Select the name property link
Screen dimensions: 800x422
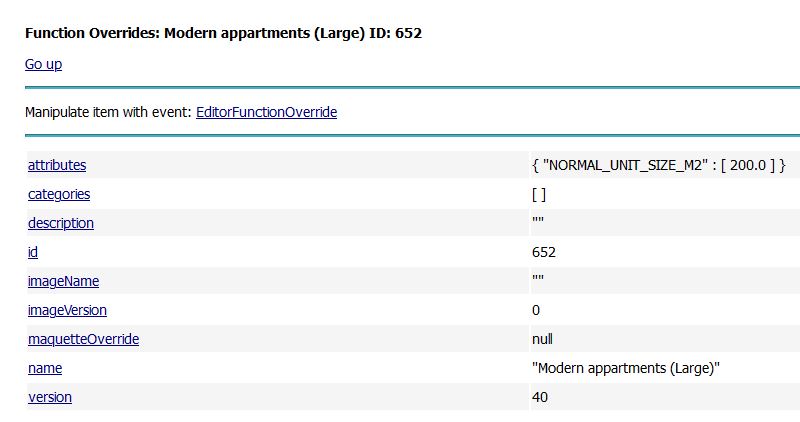point(45,368)
